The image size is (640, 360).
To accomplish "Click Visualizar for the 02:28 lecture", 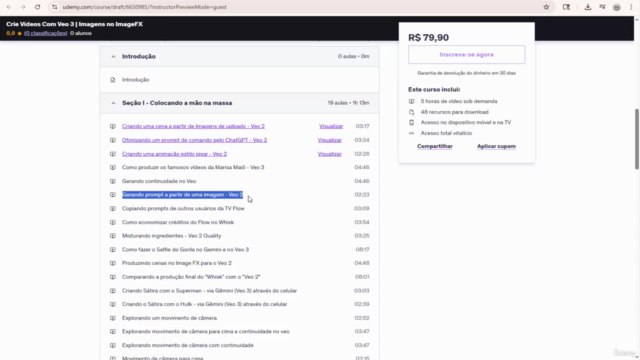I will click(x=330, y=154).
